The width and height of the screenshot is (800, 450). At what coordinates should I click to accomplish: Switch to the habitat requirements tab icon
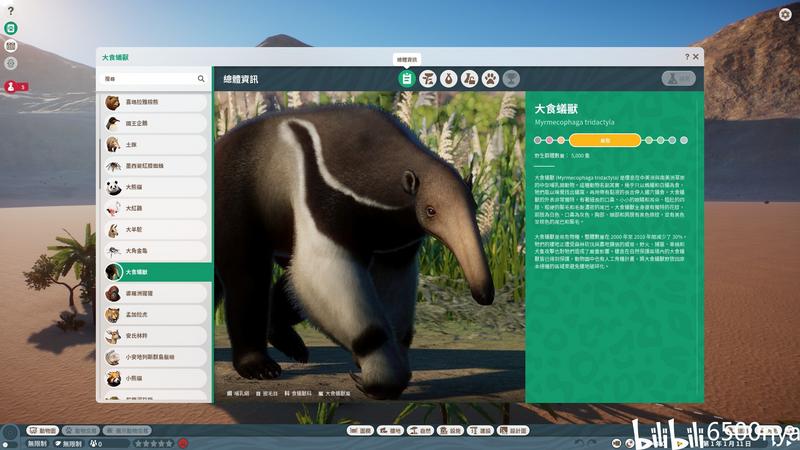428,79
